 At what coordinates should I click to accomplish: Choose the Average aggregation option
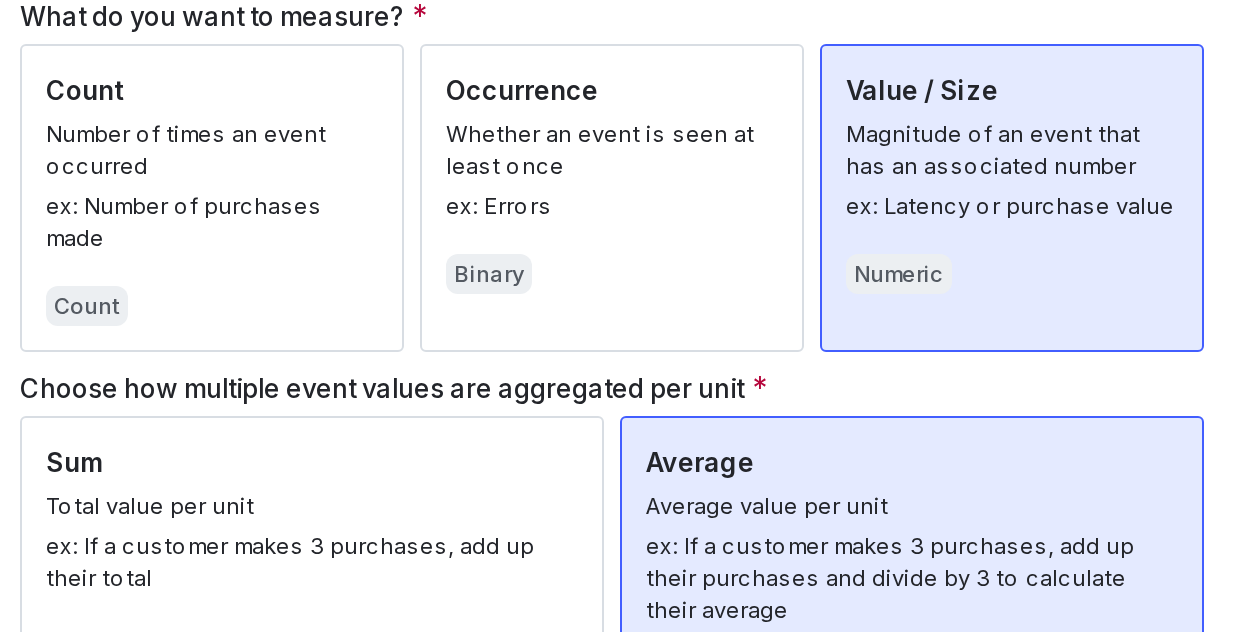[x=911, y=520]
